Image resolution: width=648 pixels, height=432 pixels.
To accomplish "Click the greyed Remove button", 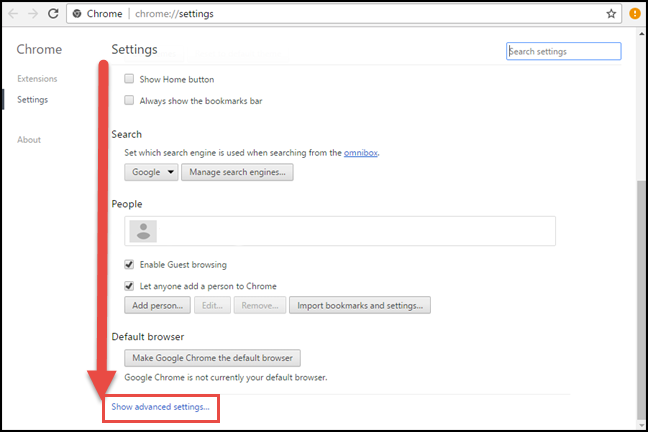I will click(x=260, y=305).
